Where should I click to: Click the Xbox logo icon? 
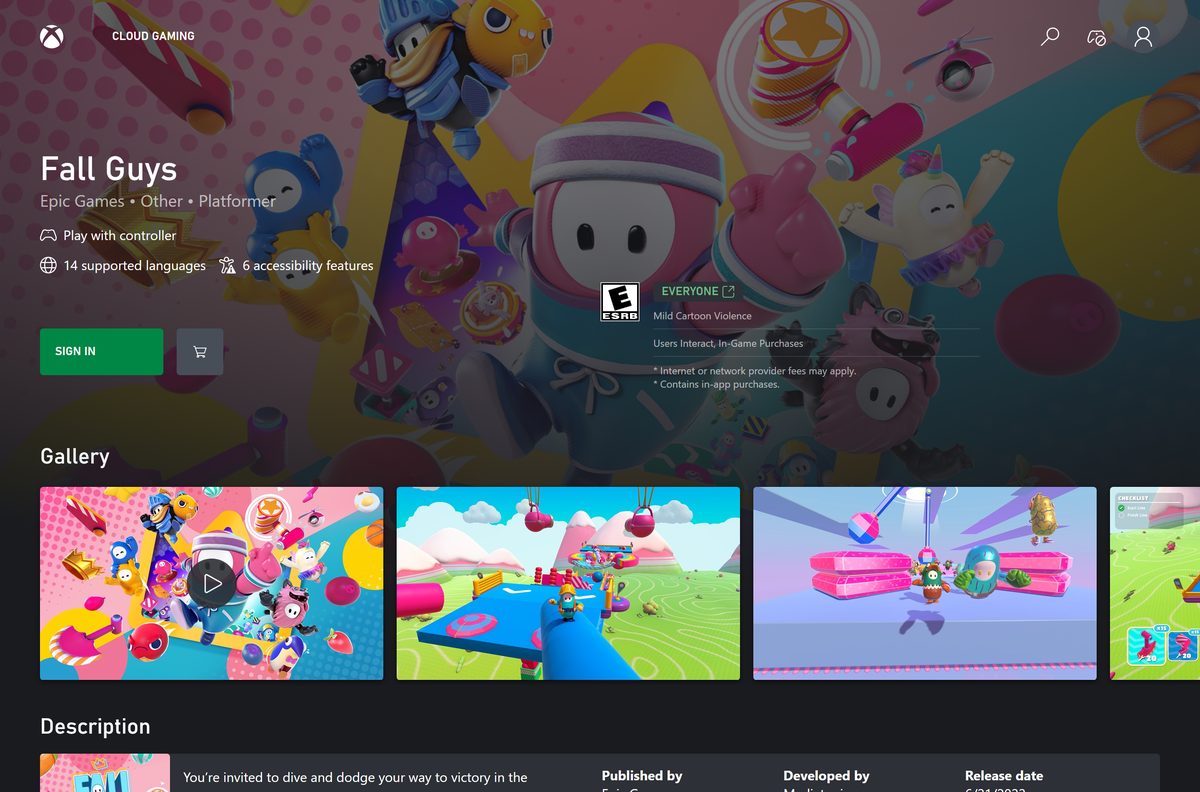click(52, 36)
